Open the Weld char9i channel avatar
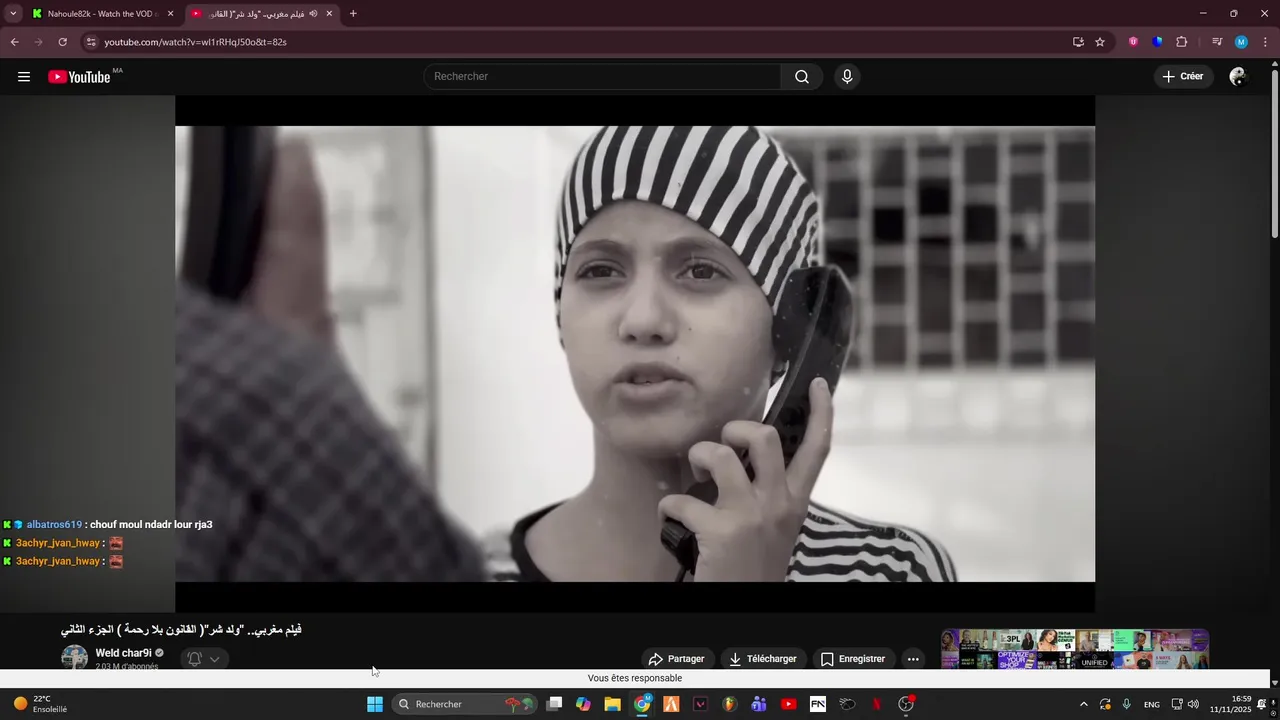The image size is (1280, 720). tap(75, 657)
